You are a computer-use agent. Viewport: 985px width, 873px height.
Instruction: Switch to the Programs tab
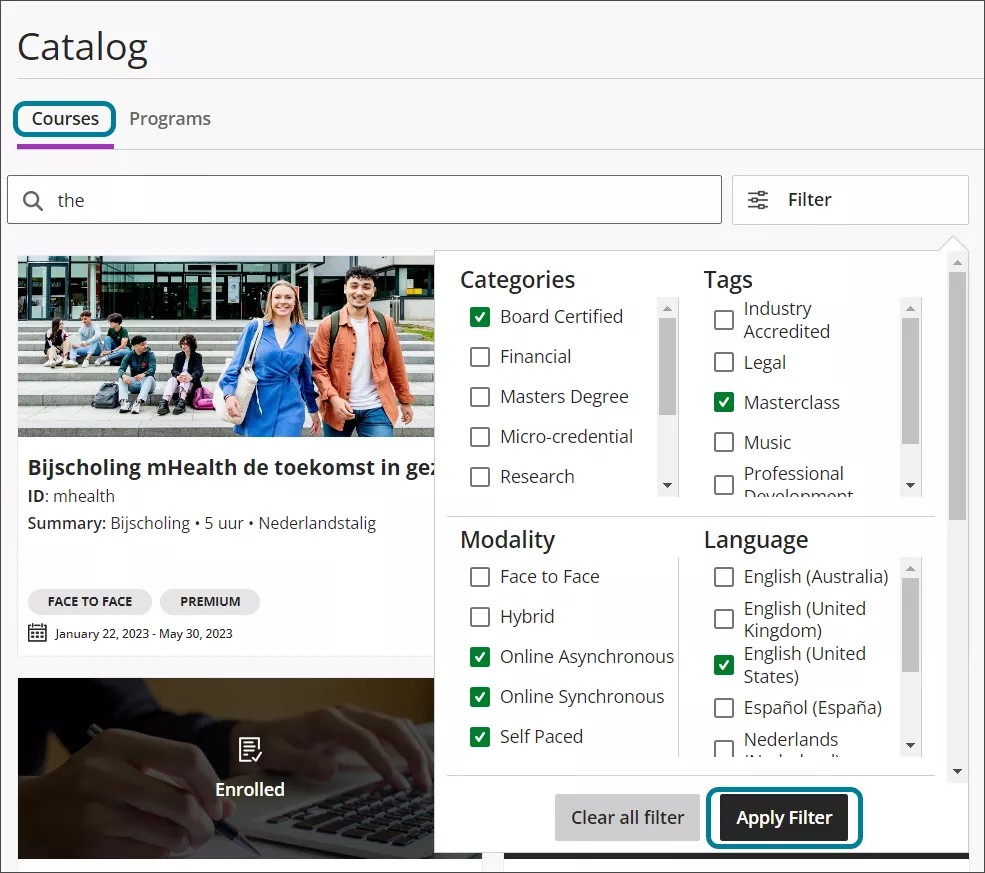pyautogui.click(x=169, y=118)
